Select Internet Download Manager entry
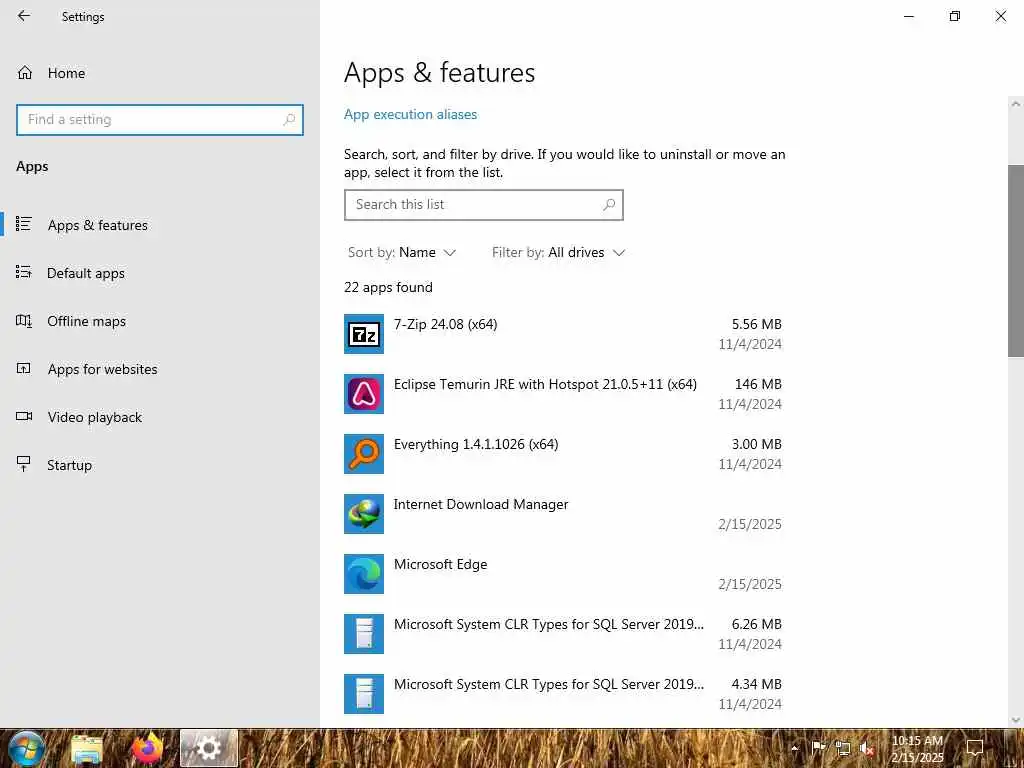This screenshot has height=768, width=1024. pyautogui.click(x=563, y=514)
